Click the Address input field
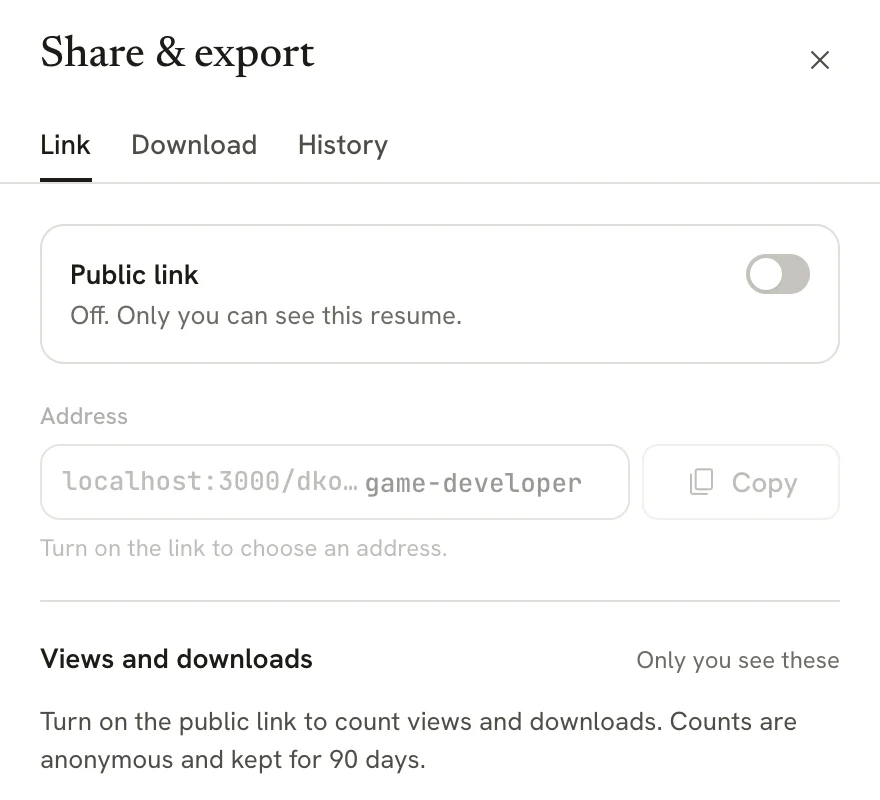Screen dimensions: 880x800 pos(334,482)
